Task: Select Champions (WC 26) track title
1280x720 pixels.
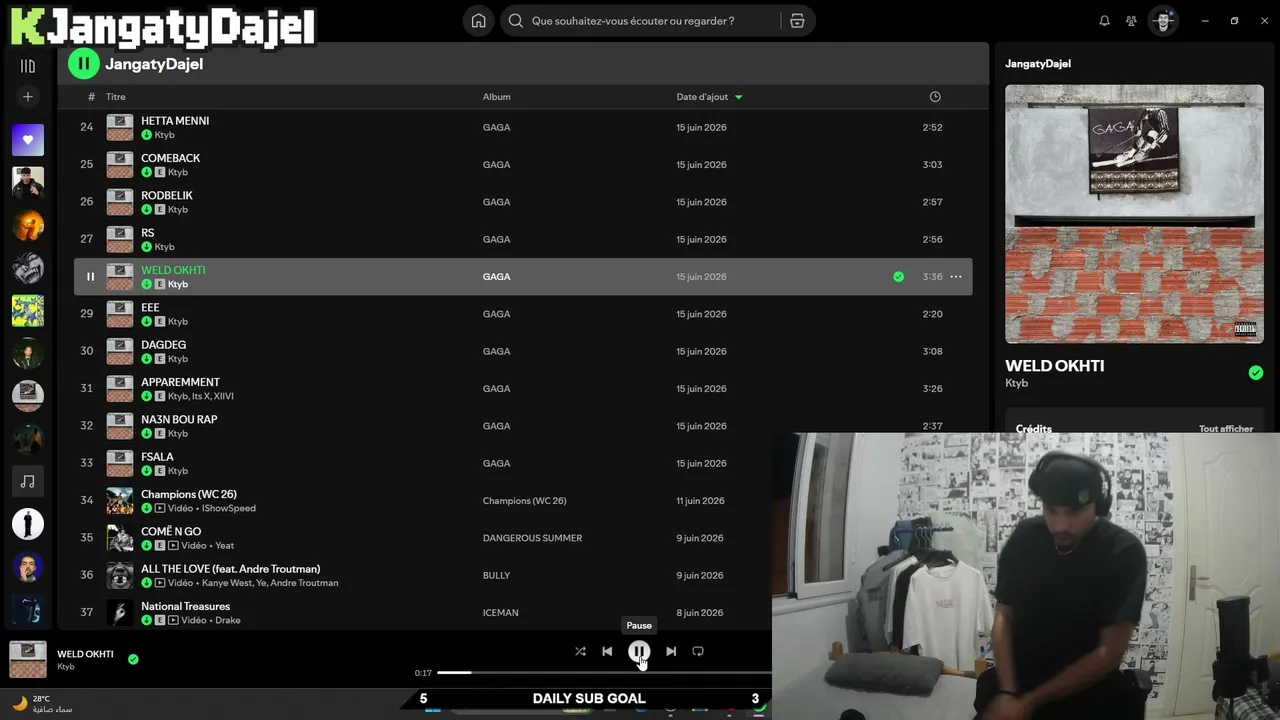Action: [x=189, y=494]
